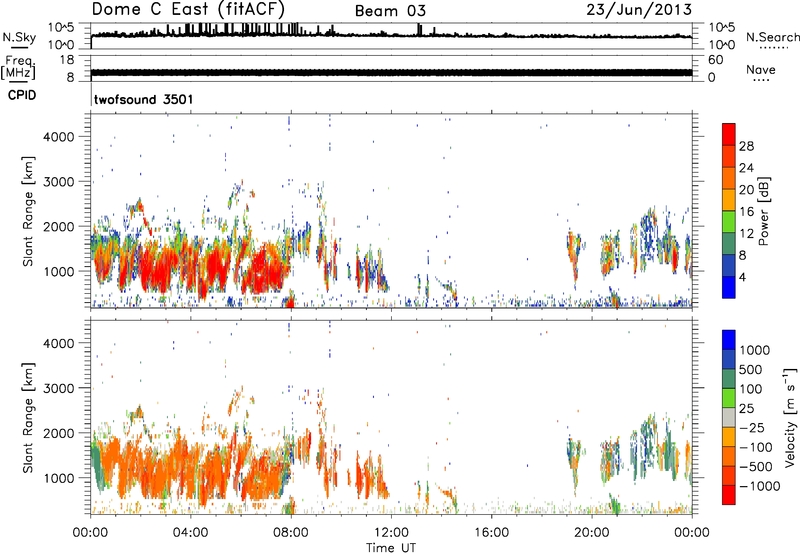Pick the red top segment of Power color bar
The image size is (800, 554).
click(x=729, y=135)
